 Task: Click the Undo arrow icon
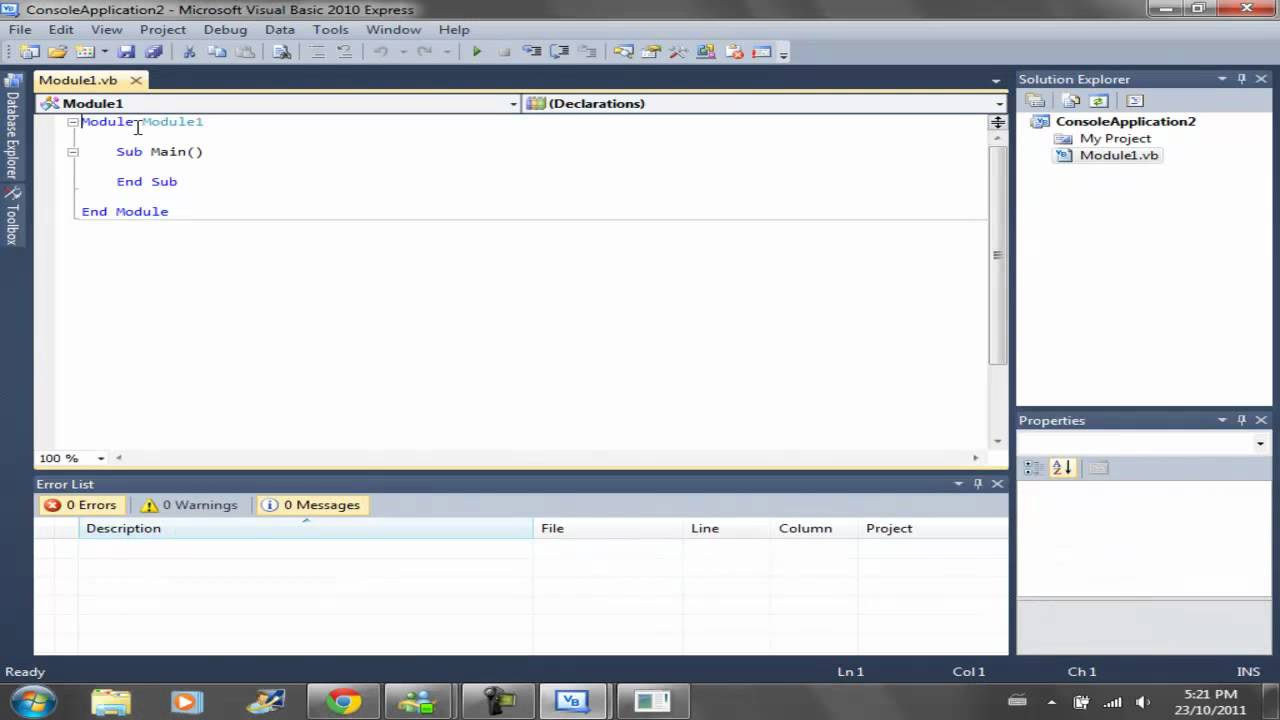point(380,52)
